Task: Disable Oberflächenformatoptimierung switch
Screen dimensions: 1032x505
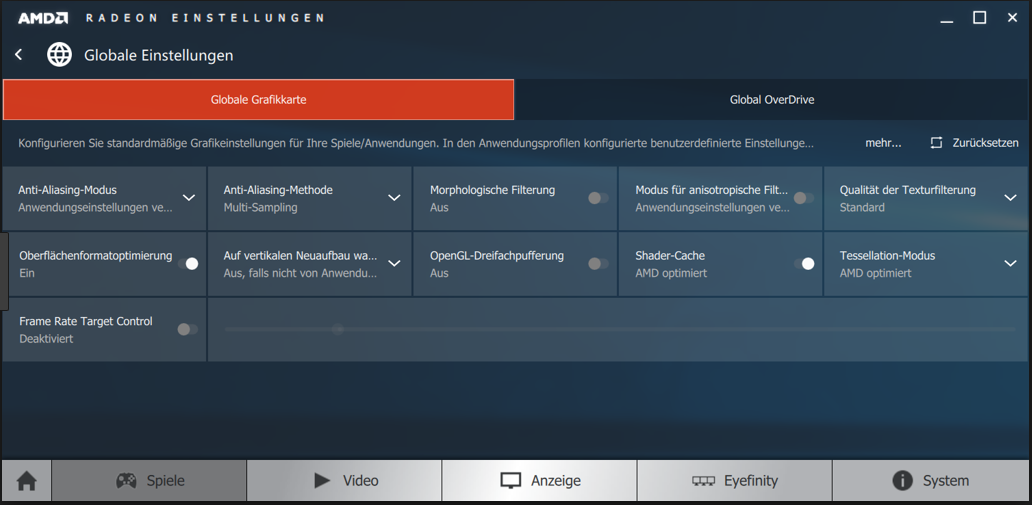Action: coord(188,263)
